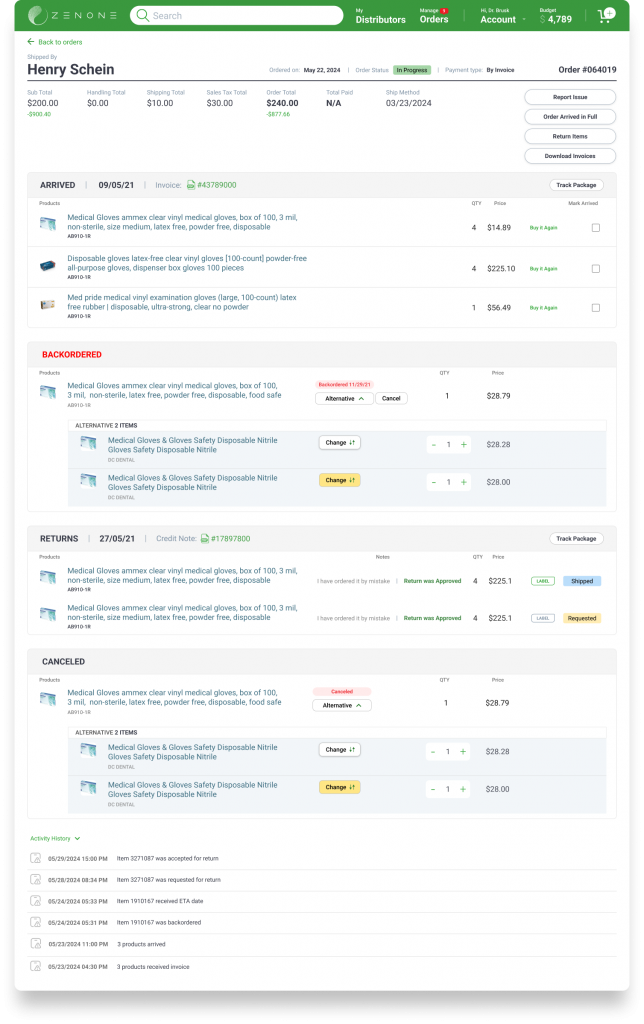This screenshot has height=1024, width=644.
Task: Click the back arrow icon to orders
Action: pos(31,42)
